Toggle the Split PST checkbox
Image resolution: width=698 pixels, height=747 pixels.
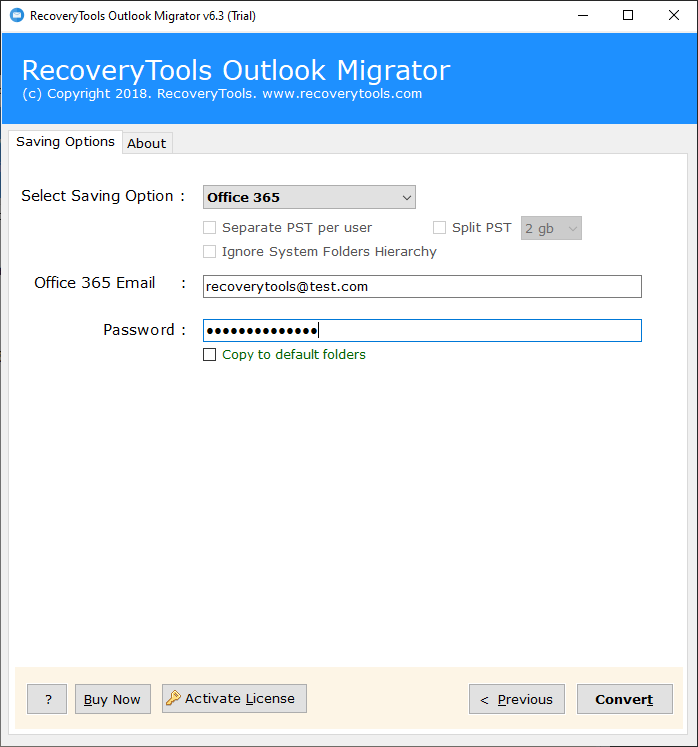click(439, 228)
